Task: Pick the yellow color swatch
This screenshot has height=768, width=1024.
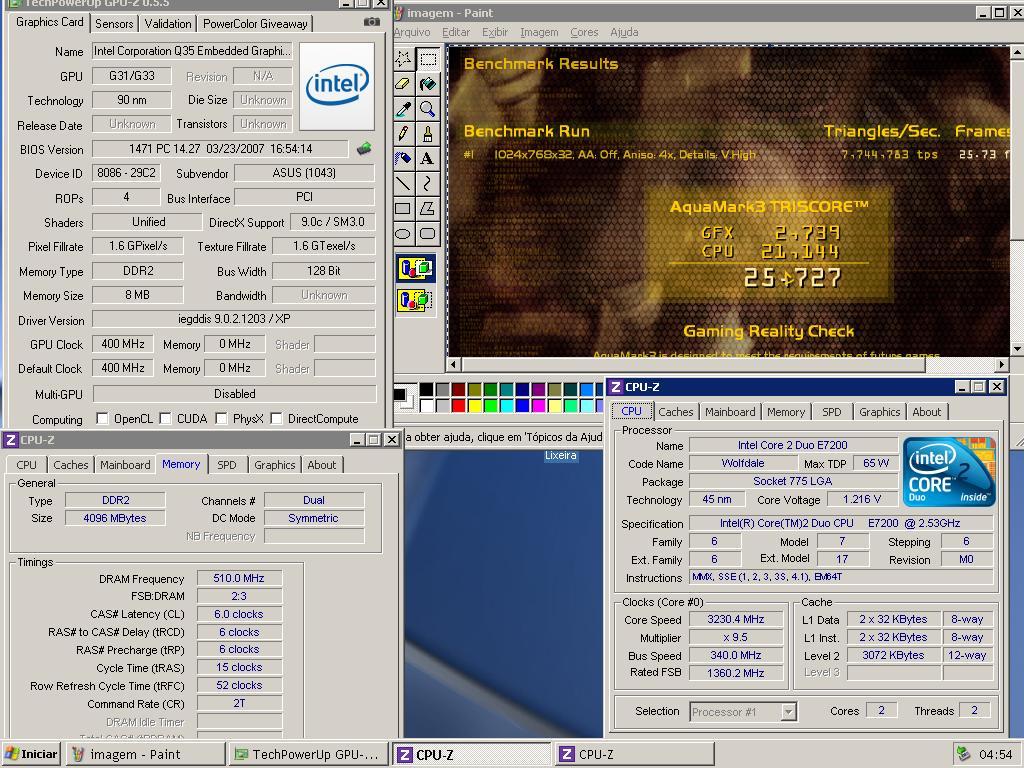Action: point(475,406)
